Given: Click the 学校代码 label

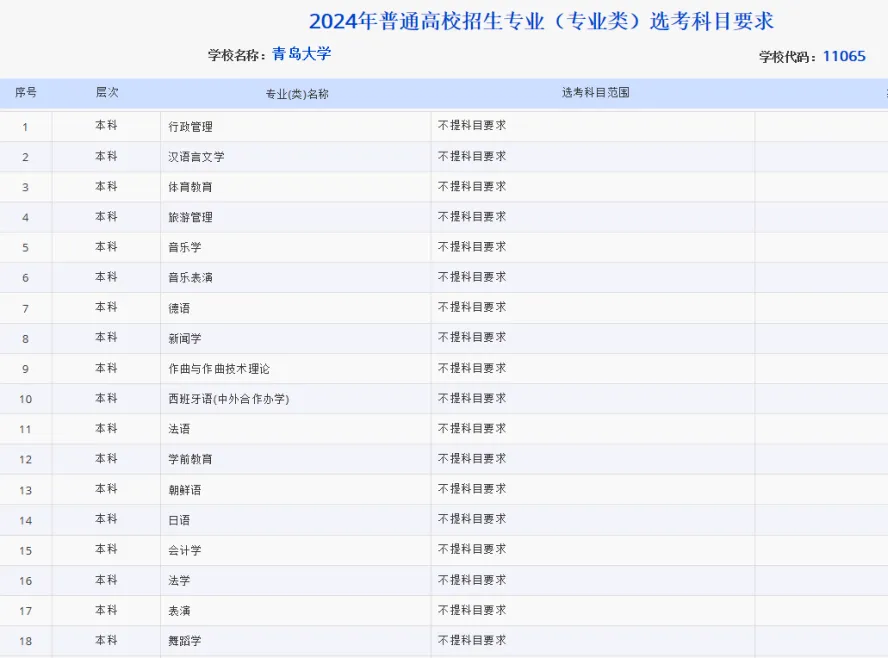Looking at the screenshot, I should 788,57.
